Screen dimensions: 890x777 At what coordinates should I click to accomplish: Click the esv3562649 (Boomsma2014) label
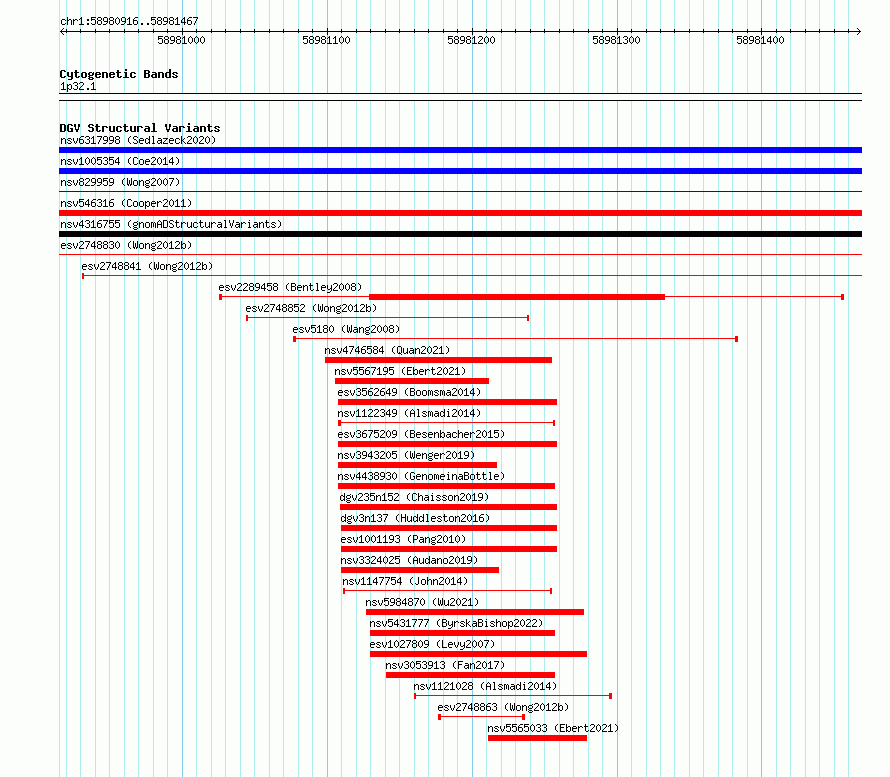coord(409,392)
